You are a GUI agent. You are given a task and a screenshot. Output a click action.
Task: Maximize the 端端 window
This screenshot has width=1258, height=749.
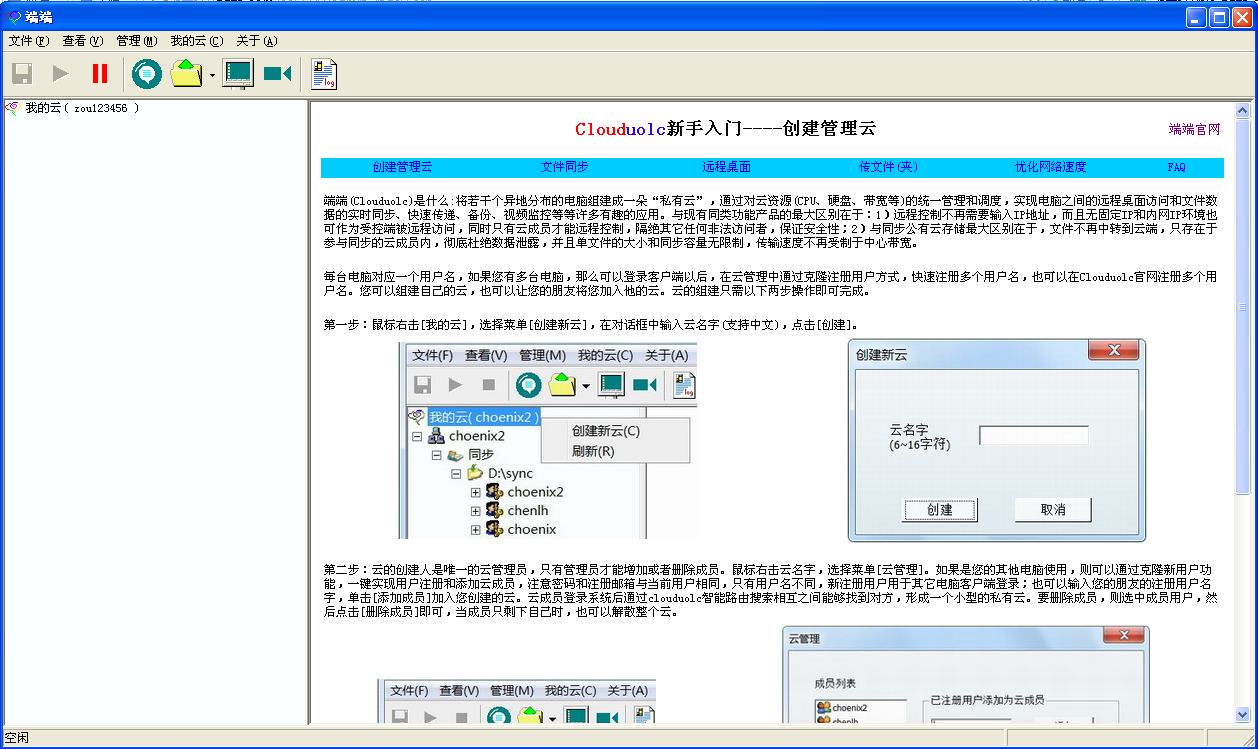(x=1219, y=17)
